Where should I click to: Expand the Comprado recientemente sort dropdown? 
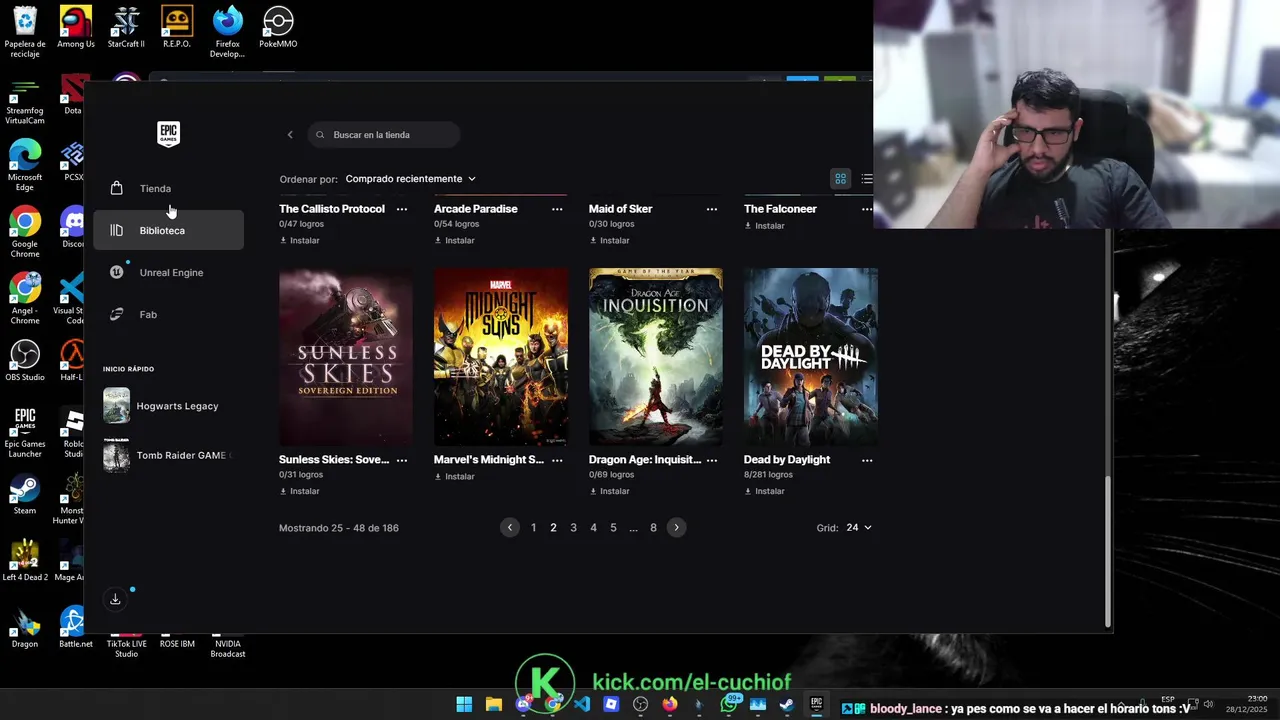410,179
